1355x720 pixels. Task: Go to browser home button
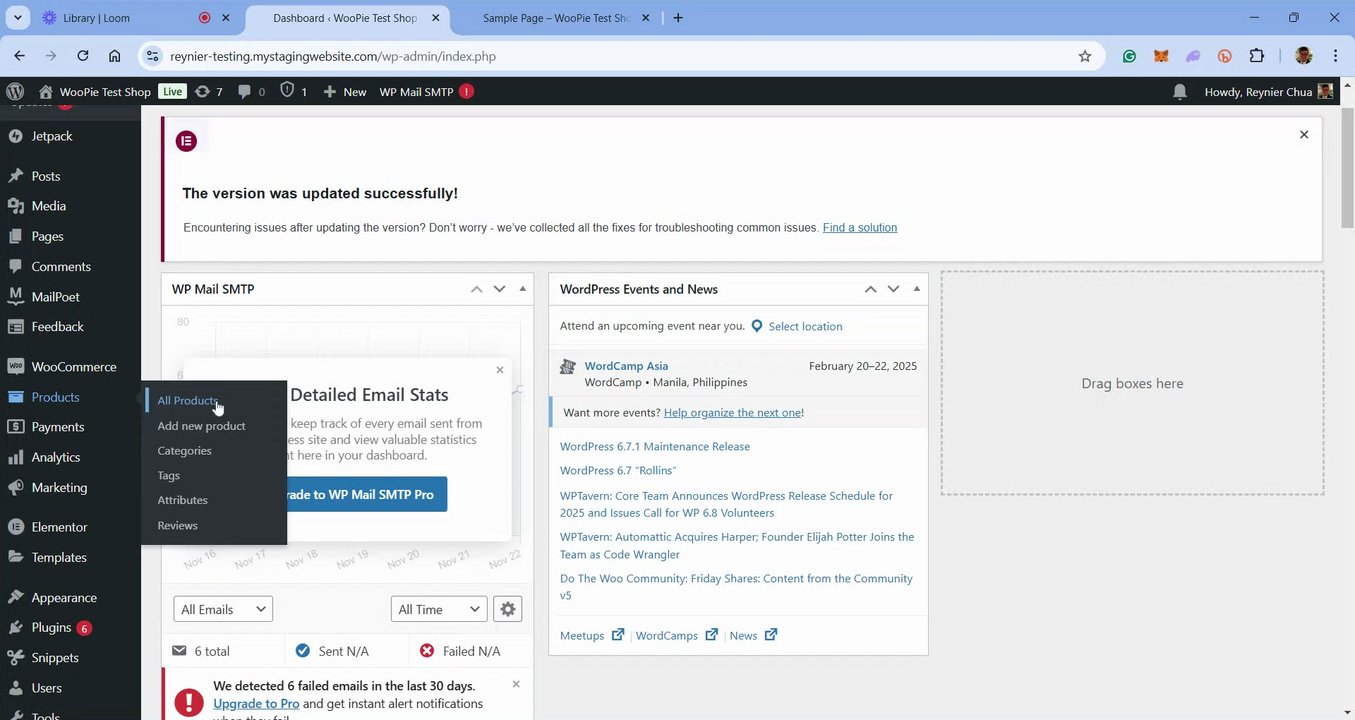115,56
